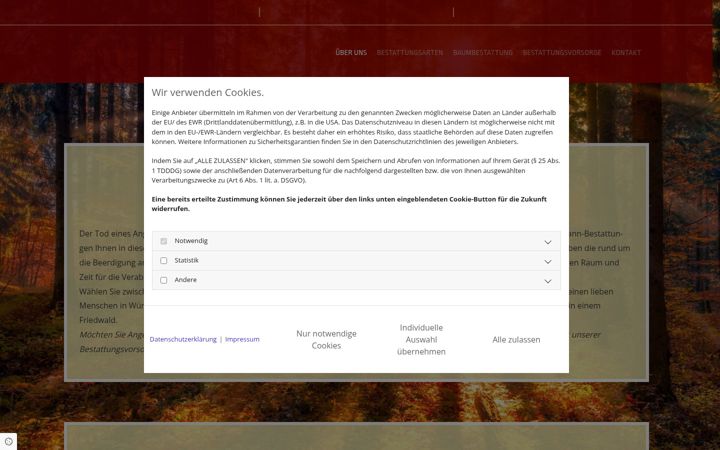Open the ÜBER UNS menu item

tap(351, 52)
